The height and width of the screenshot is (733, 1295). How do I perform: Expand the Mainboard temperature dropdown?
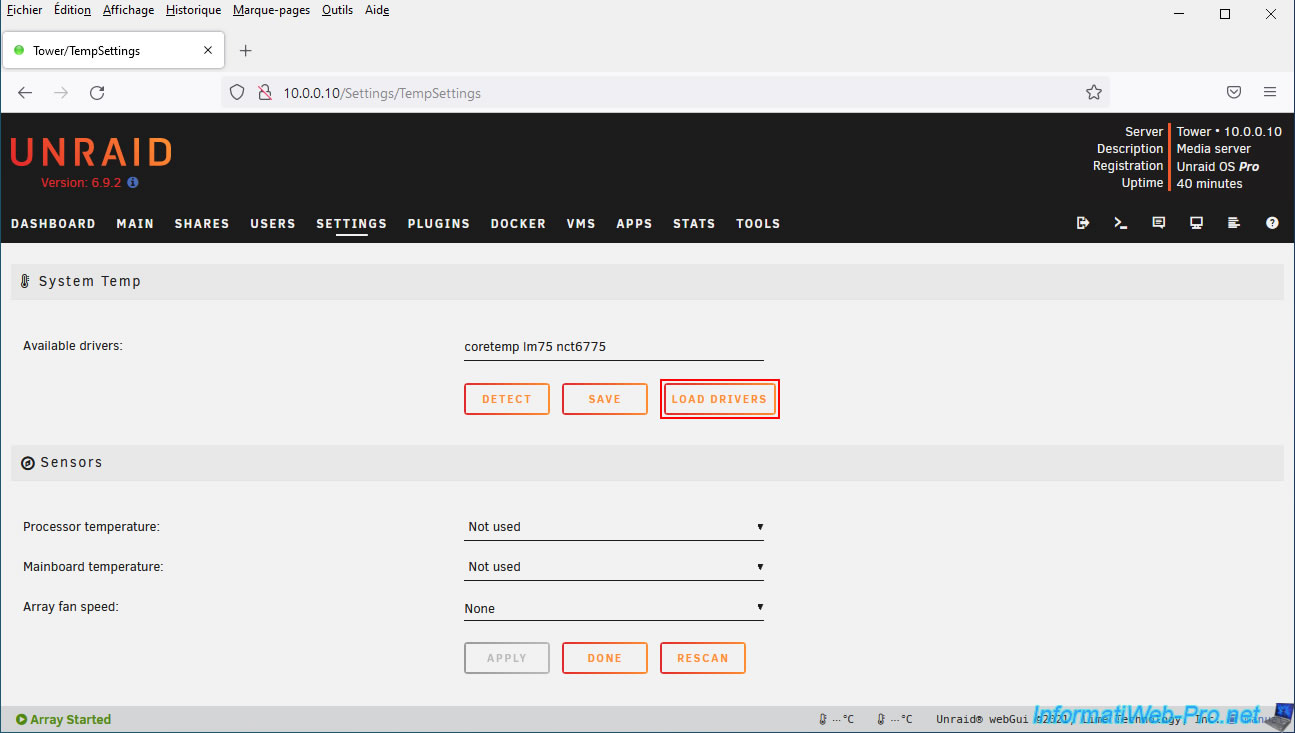[613, 566]
